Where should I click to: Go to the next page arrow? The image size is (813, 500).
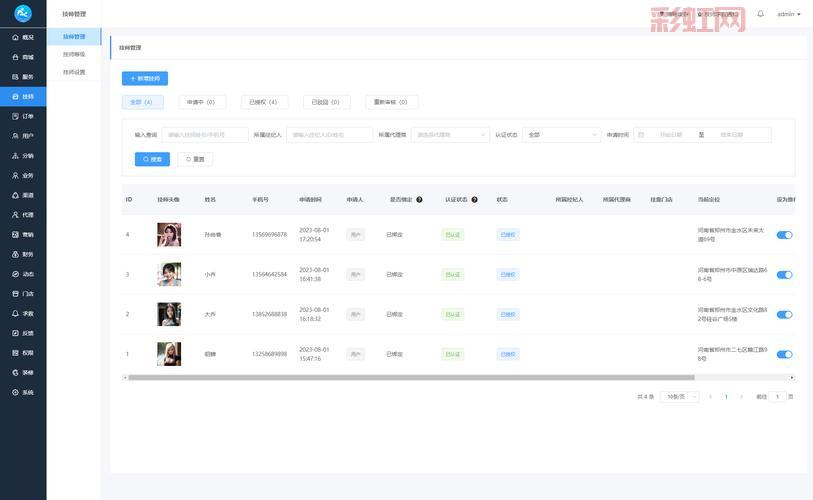tap(741, 397)
